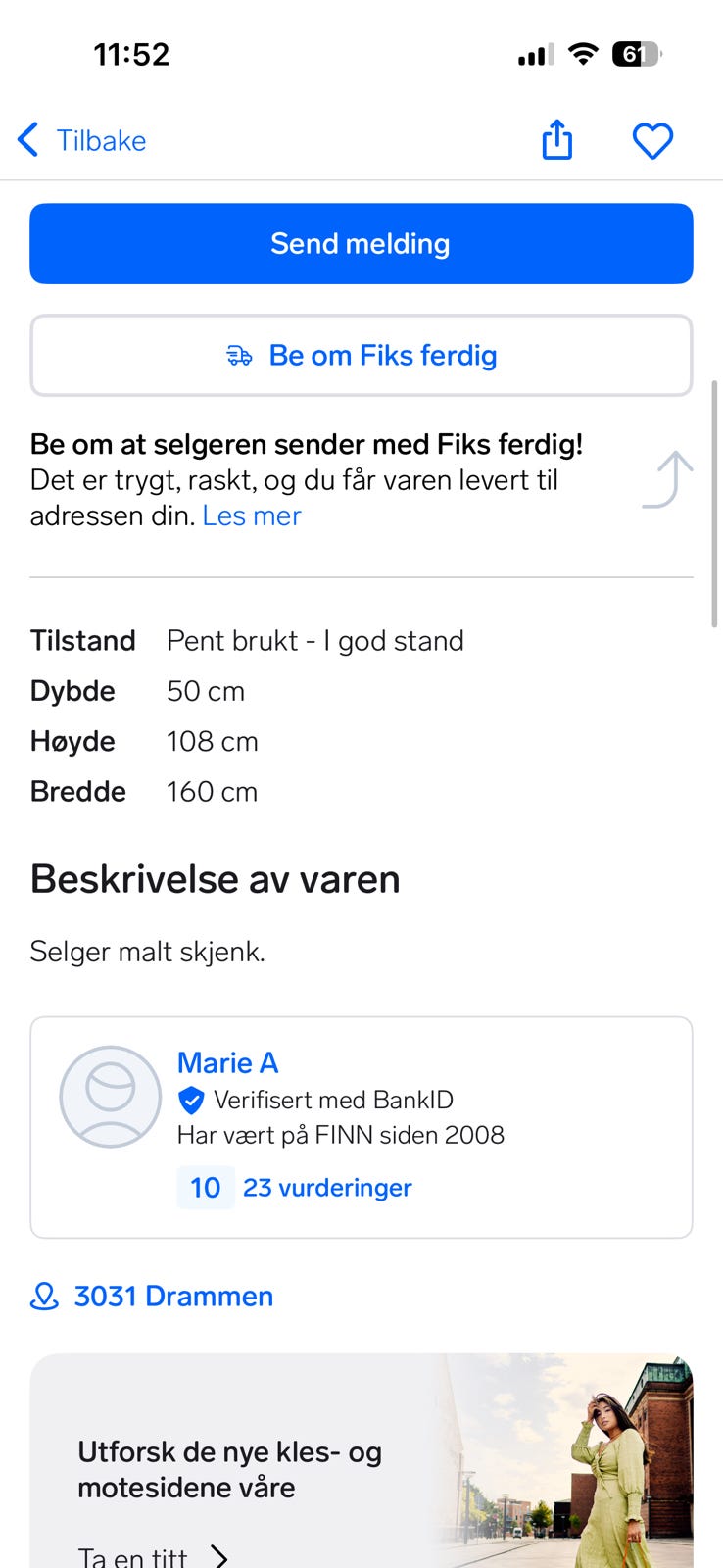The height and width of the screenshot is (1568, 723).
Task: Toggle the heart favorite icon
Action: point(652,141)
